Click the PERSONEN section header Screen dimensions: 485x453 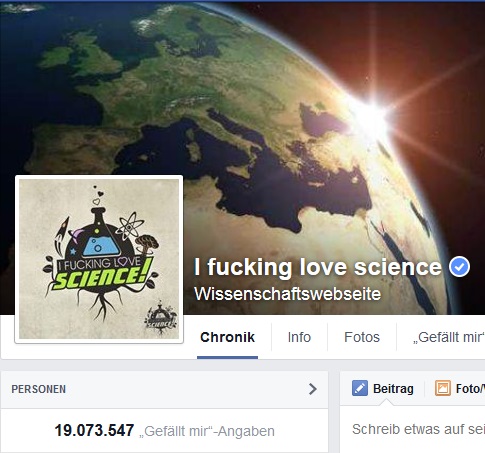pyautogui.click(x=38, y=389)
